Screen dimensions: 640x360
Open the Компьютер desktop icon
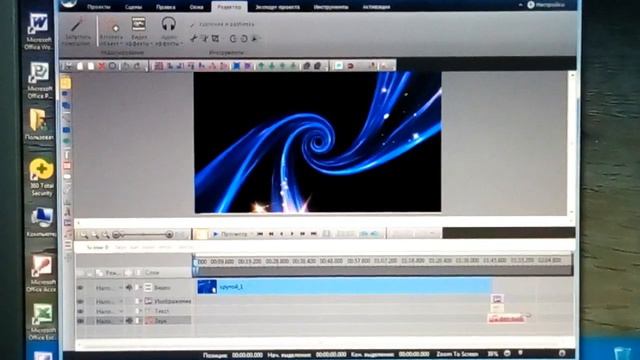point(41,222)
